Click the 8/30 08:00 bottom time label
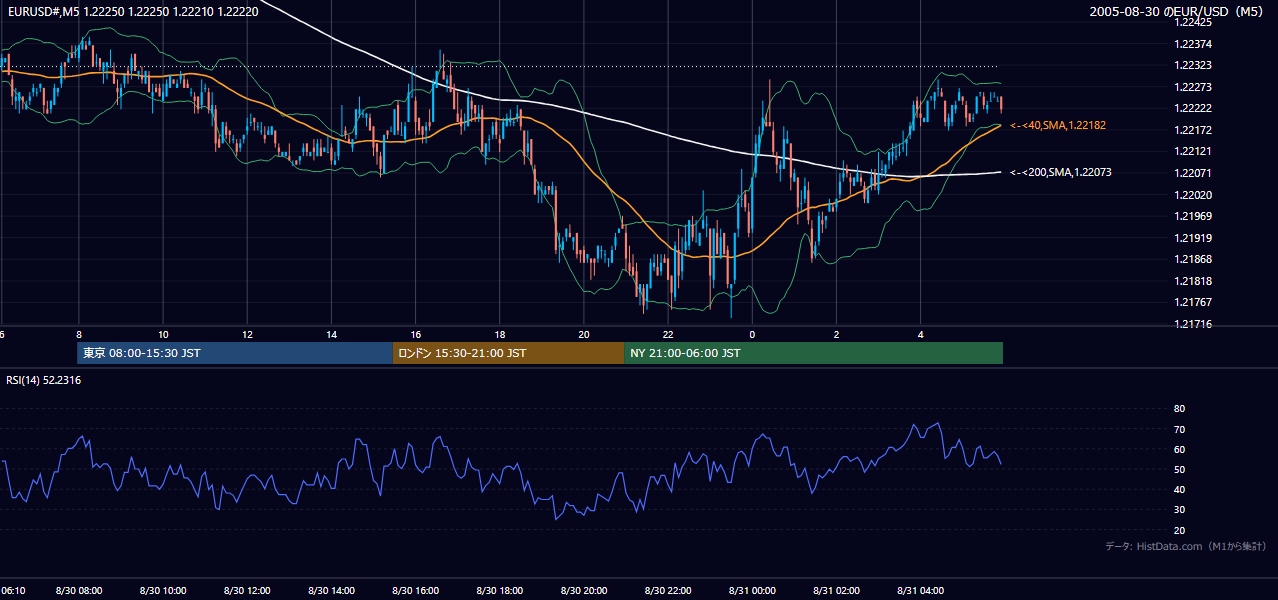 point(78,591)
